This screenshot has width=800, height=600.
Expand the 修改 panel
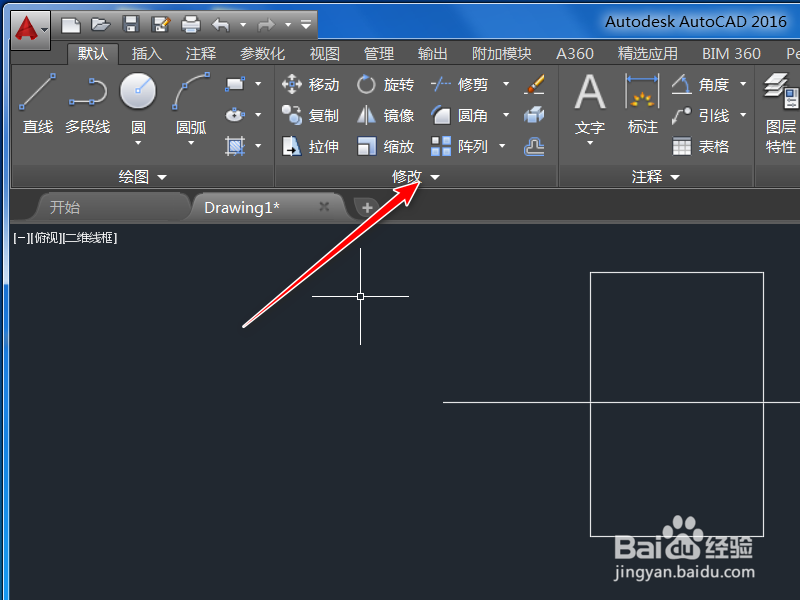coord(415,177)
